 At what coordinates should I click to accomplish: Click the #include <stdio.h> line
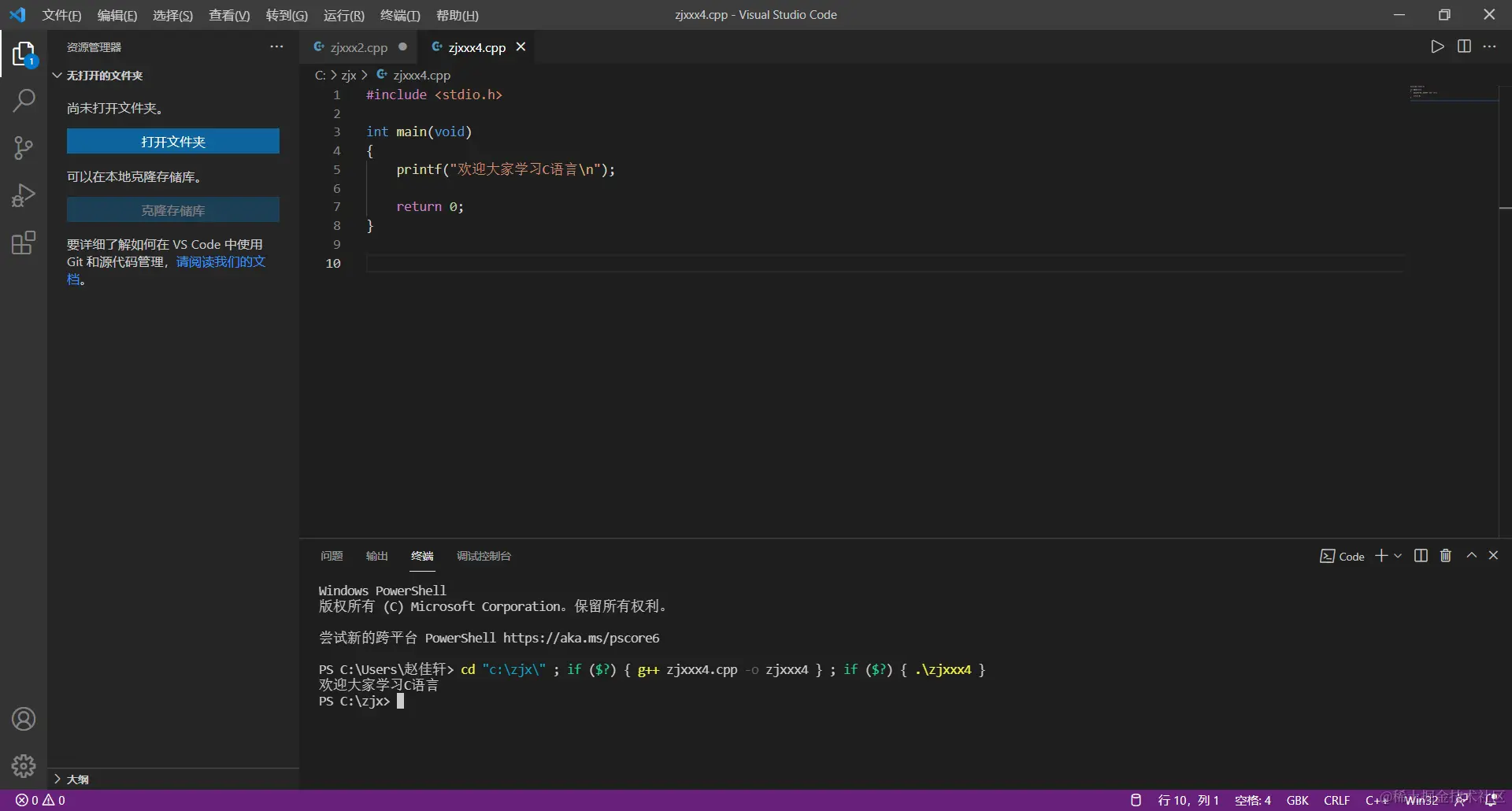(434, 94)
